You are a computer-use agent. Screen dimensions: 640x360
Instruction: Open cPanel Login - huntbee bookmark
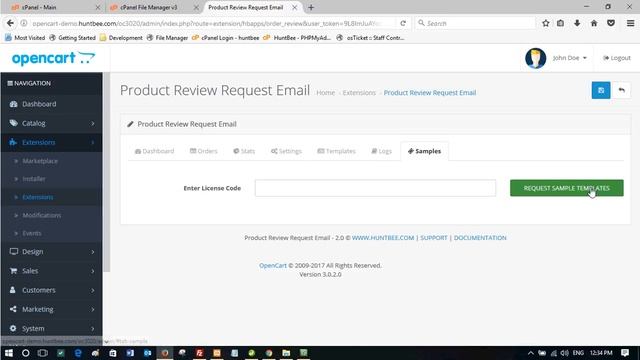pos(225,38)
